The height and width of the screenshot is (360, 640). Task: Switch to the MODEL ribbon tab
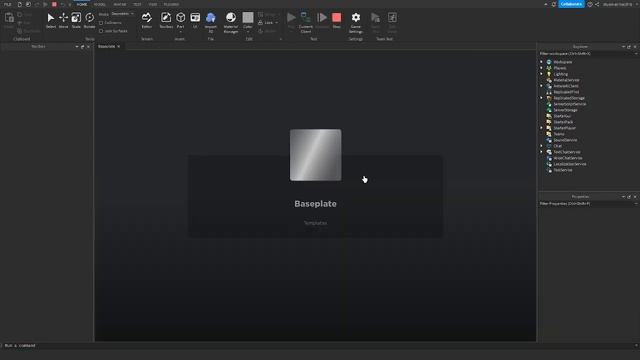point(100,4)
